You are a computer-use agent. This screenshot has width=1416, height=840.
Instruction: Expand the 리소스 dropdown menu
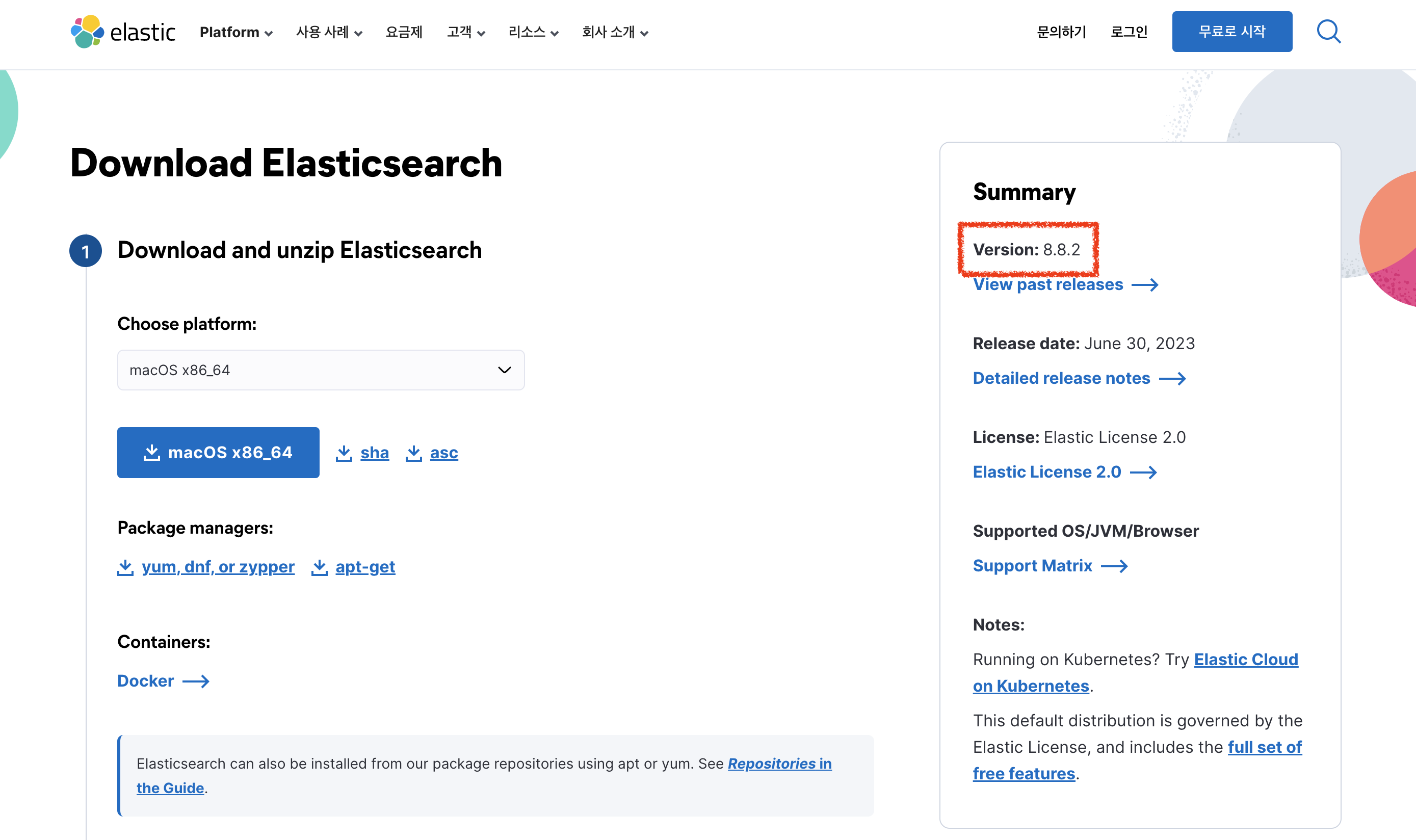coord(533,32)
